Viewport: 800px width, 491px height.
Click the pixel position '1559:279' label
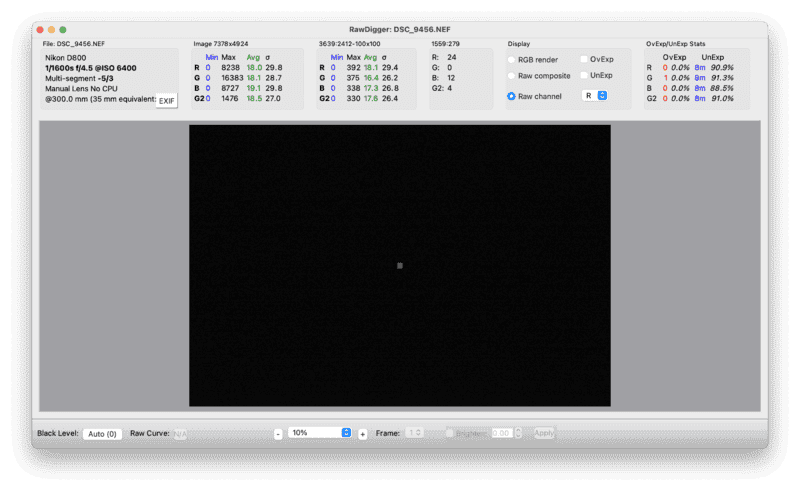(x=445, y=44)
